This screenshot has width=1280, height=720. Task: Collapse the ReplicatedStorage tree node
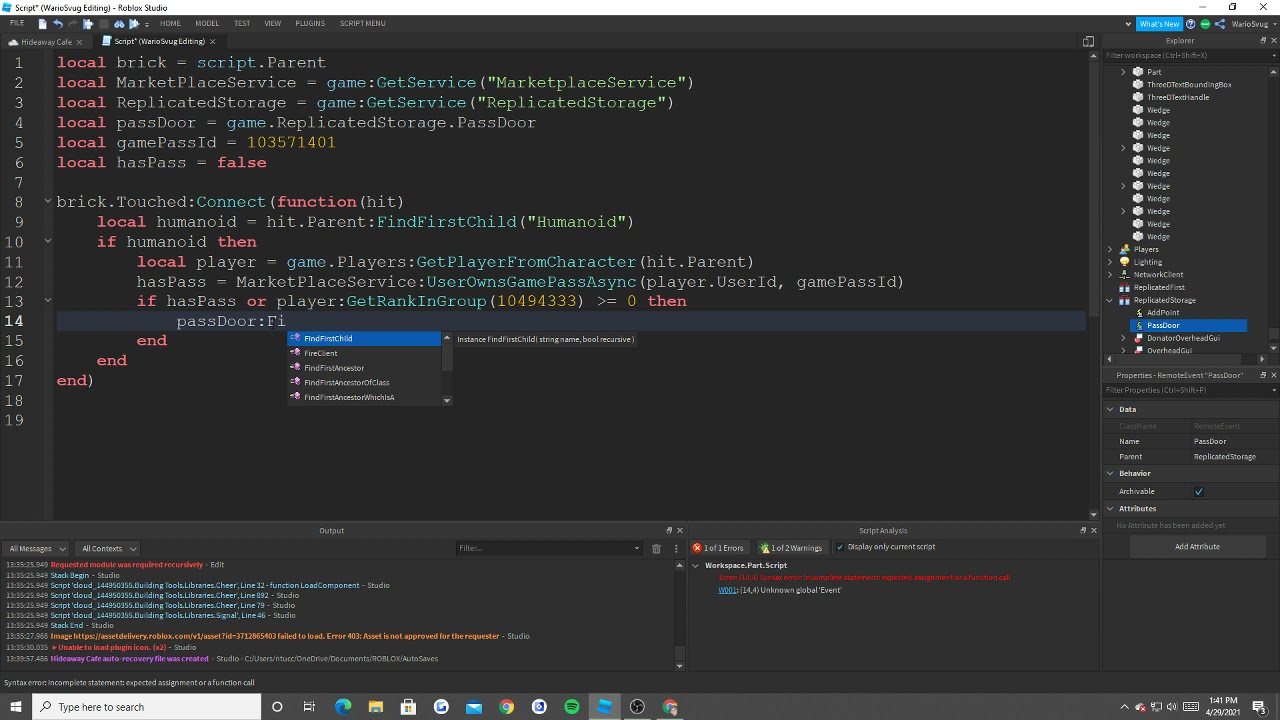(1110, 300)
